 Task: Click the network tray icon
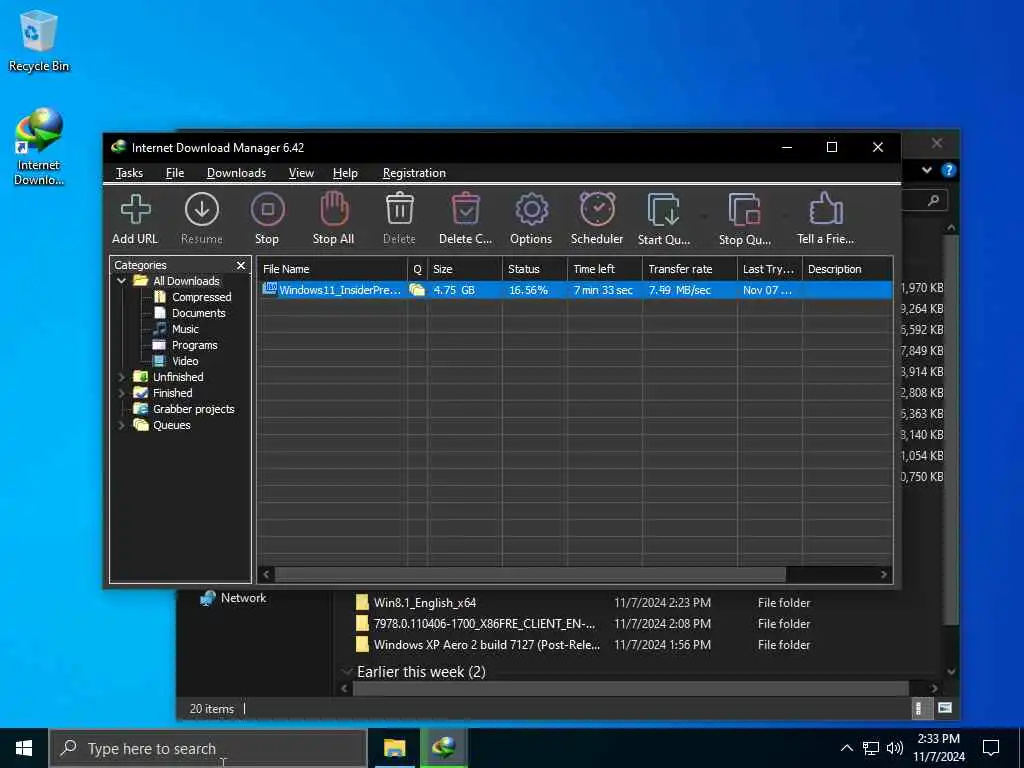click(871, 748)
